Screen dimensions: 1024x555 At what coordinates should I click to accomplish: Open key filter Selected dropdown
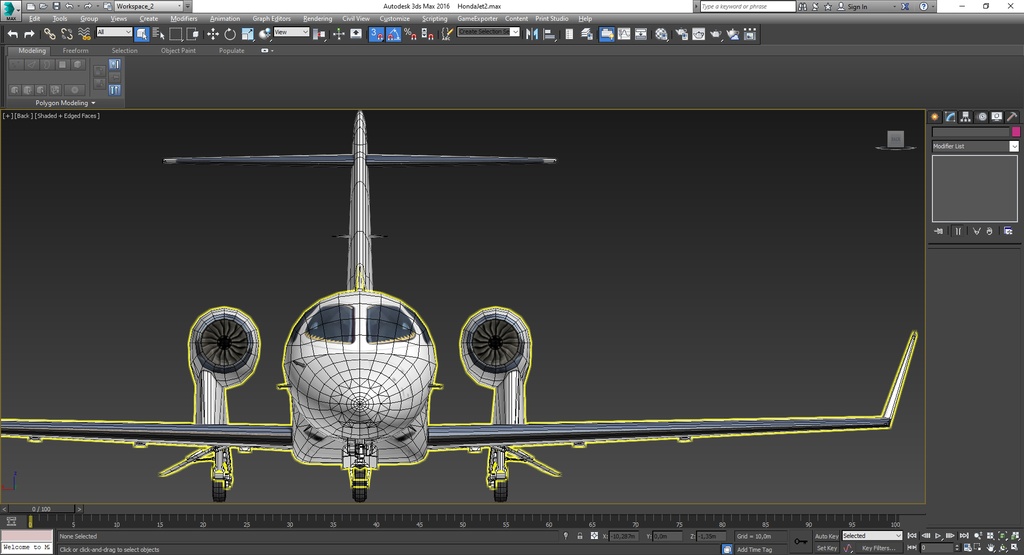coord(872,536)
